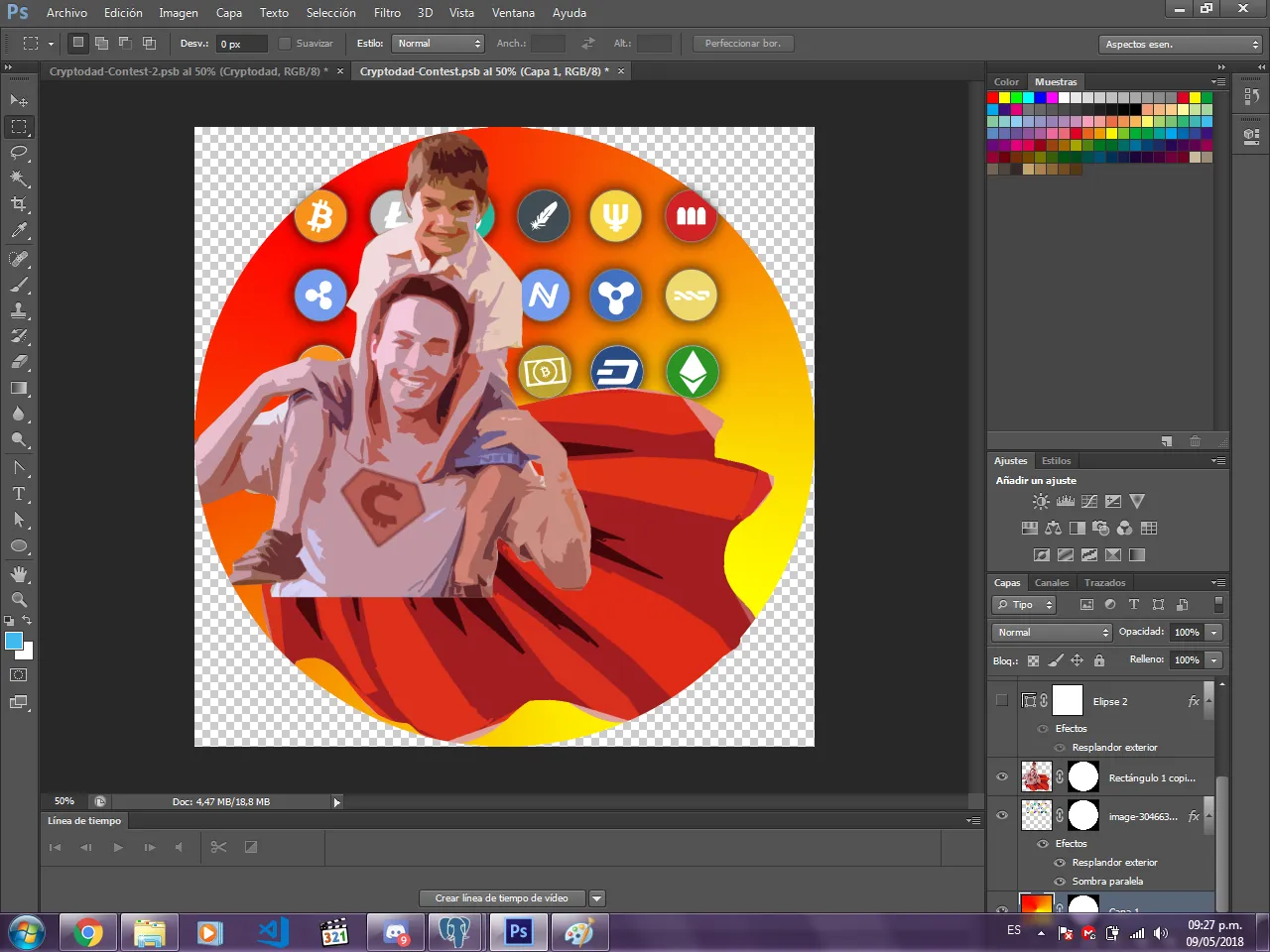Lock all layer attributes with padlock
This screenshot has width=1270, height=952.
coord(1099,660)
